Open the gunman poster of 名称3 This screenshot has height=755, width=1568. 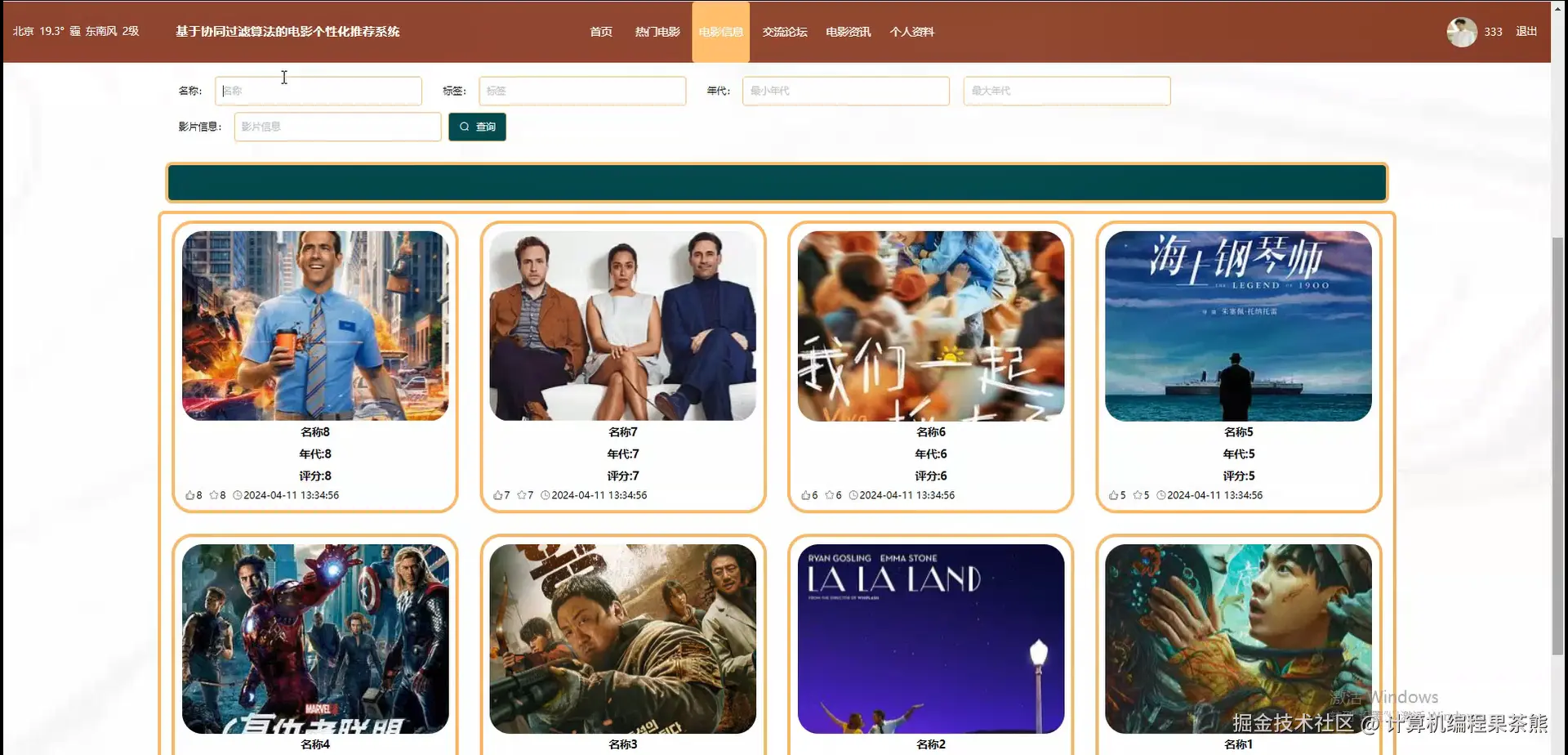click(623, 639)
